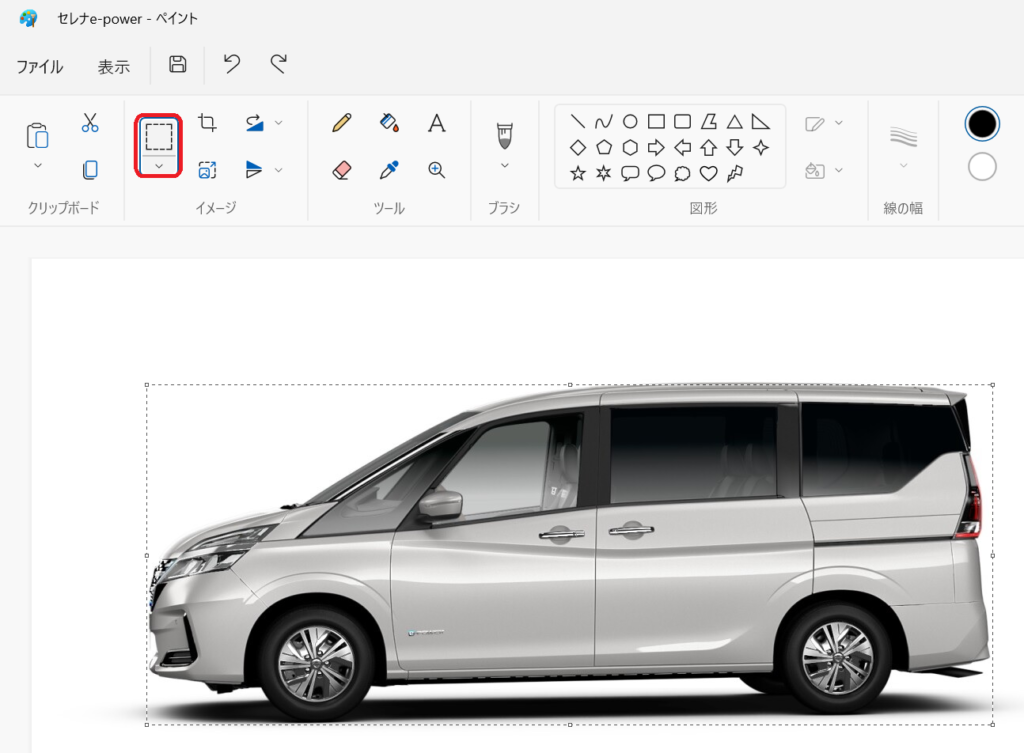
Task: Pick the Color picker eyedropper tool
Action: click(x=389, y=170)
